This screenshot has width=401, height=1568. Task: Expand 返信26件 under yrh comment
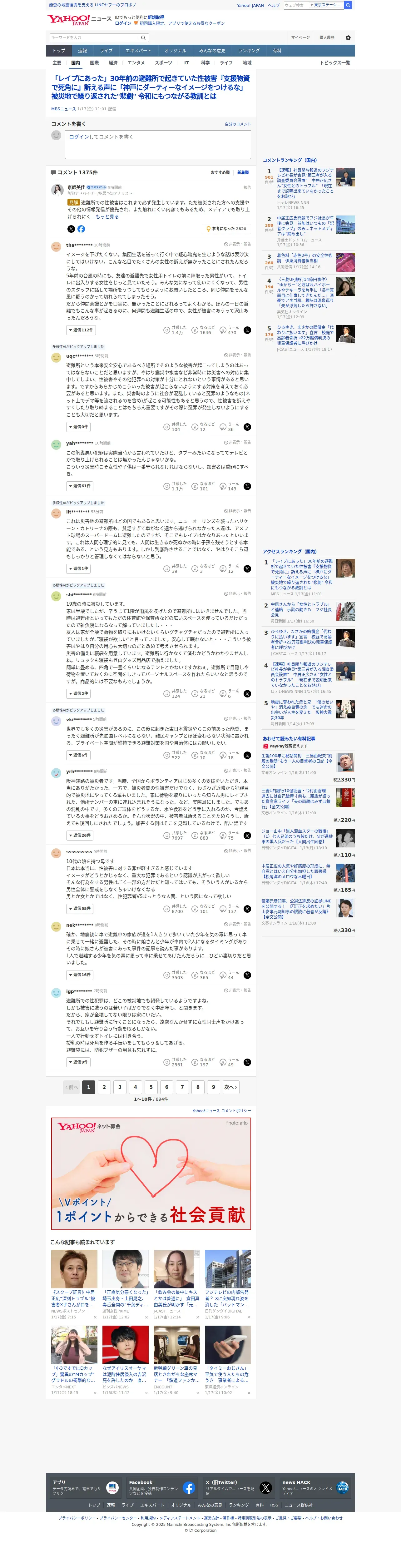[80, 835]
